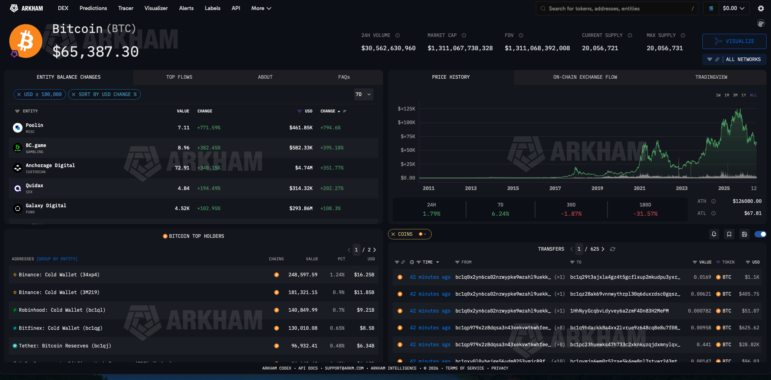Open the Visualizer menu item
The height and width of the screenshot is (380, 771).
[x=156, y=8]
